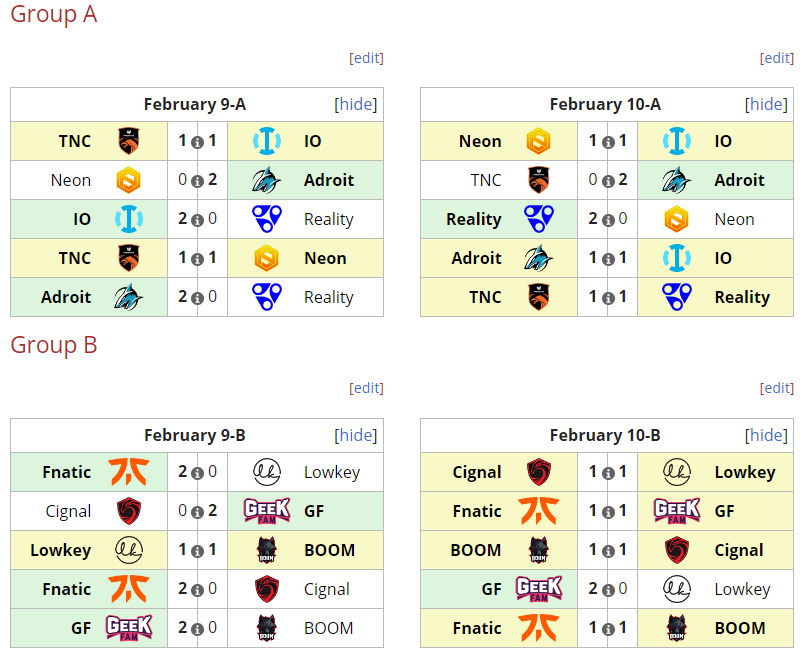809x659 pixels.
Task: Click the Neon logo in the Neon vs IO February 10-A match
Action: coord(539,141)
